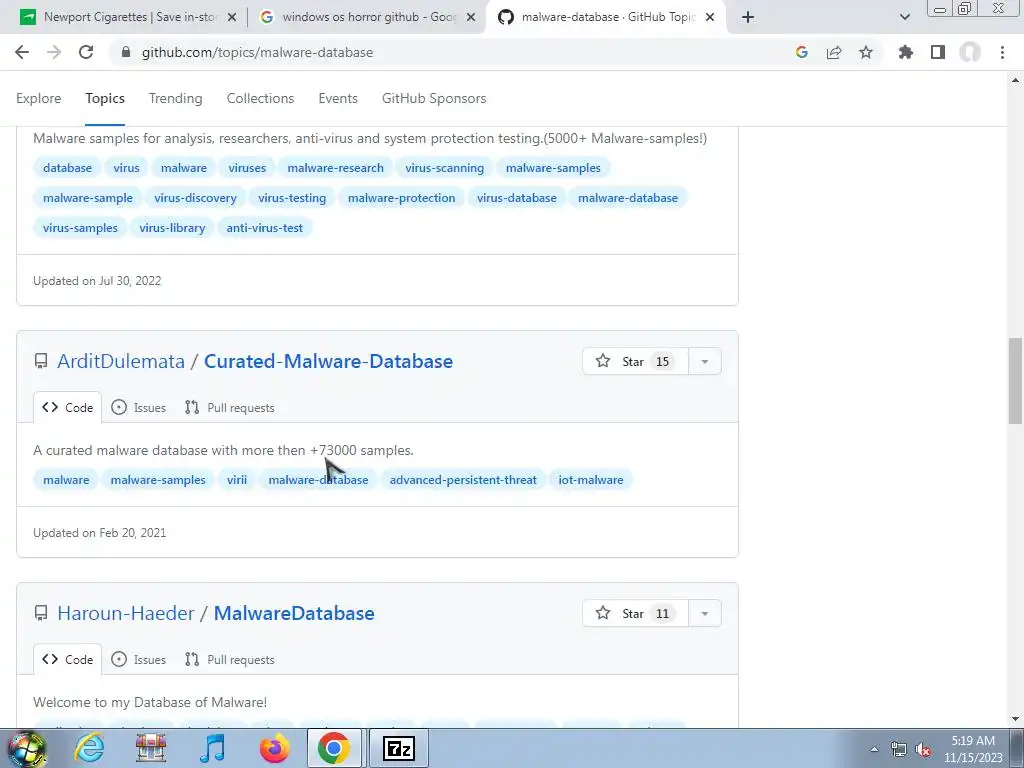
Task: Open Code tab of MalwareDatabase
Action: (x=67, y=660)
